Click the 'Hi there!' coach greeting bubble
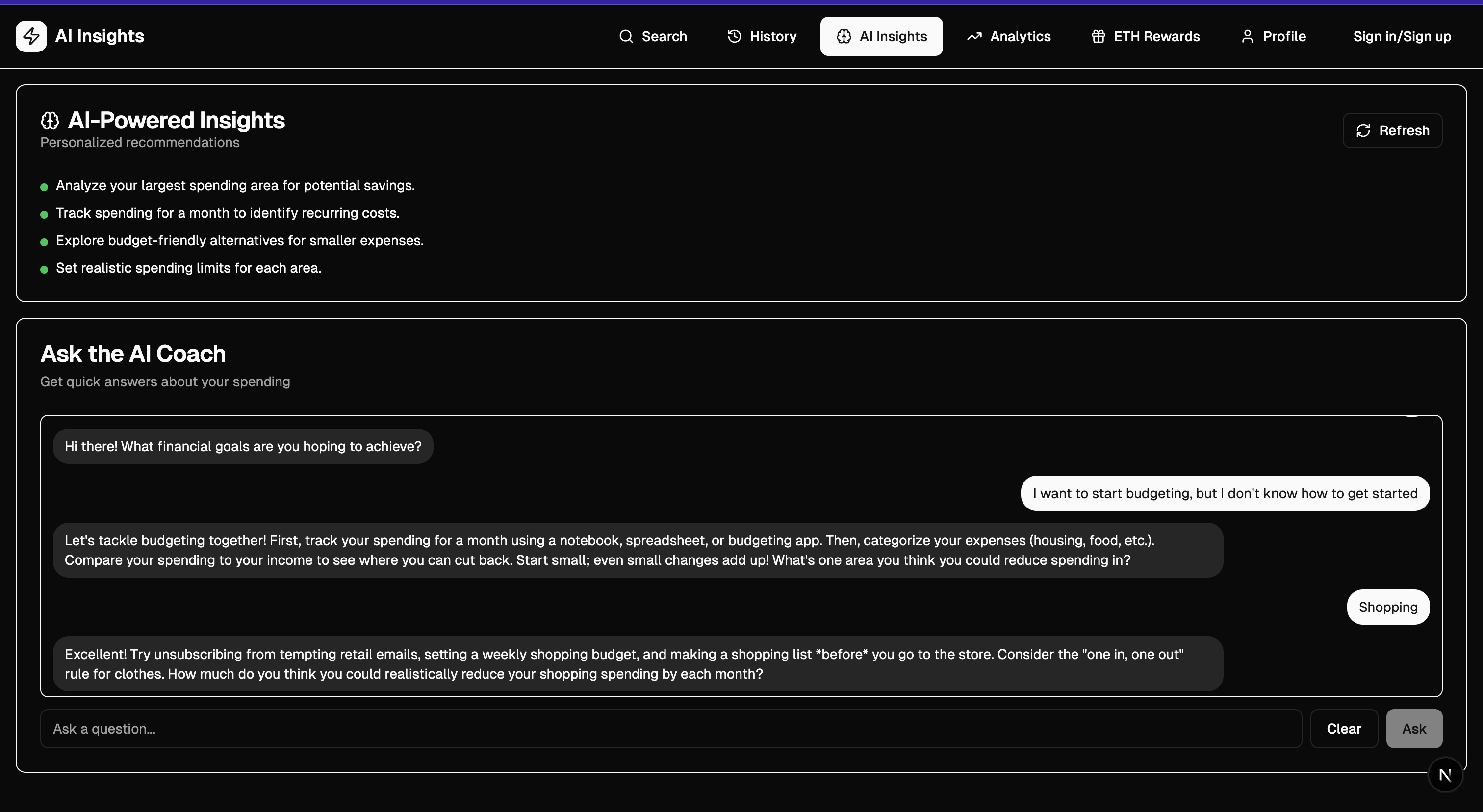The width and height of the screenshot is (1483, 812). [243, 447]
